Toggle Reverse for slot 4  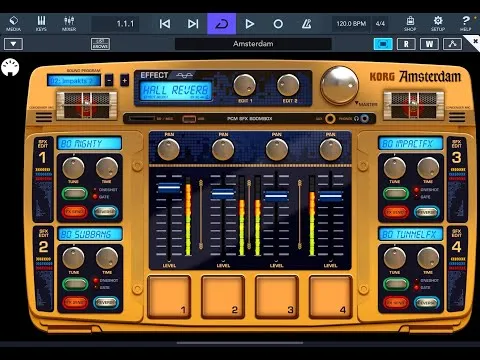[427, 302]
